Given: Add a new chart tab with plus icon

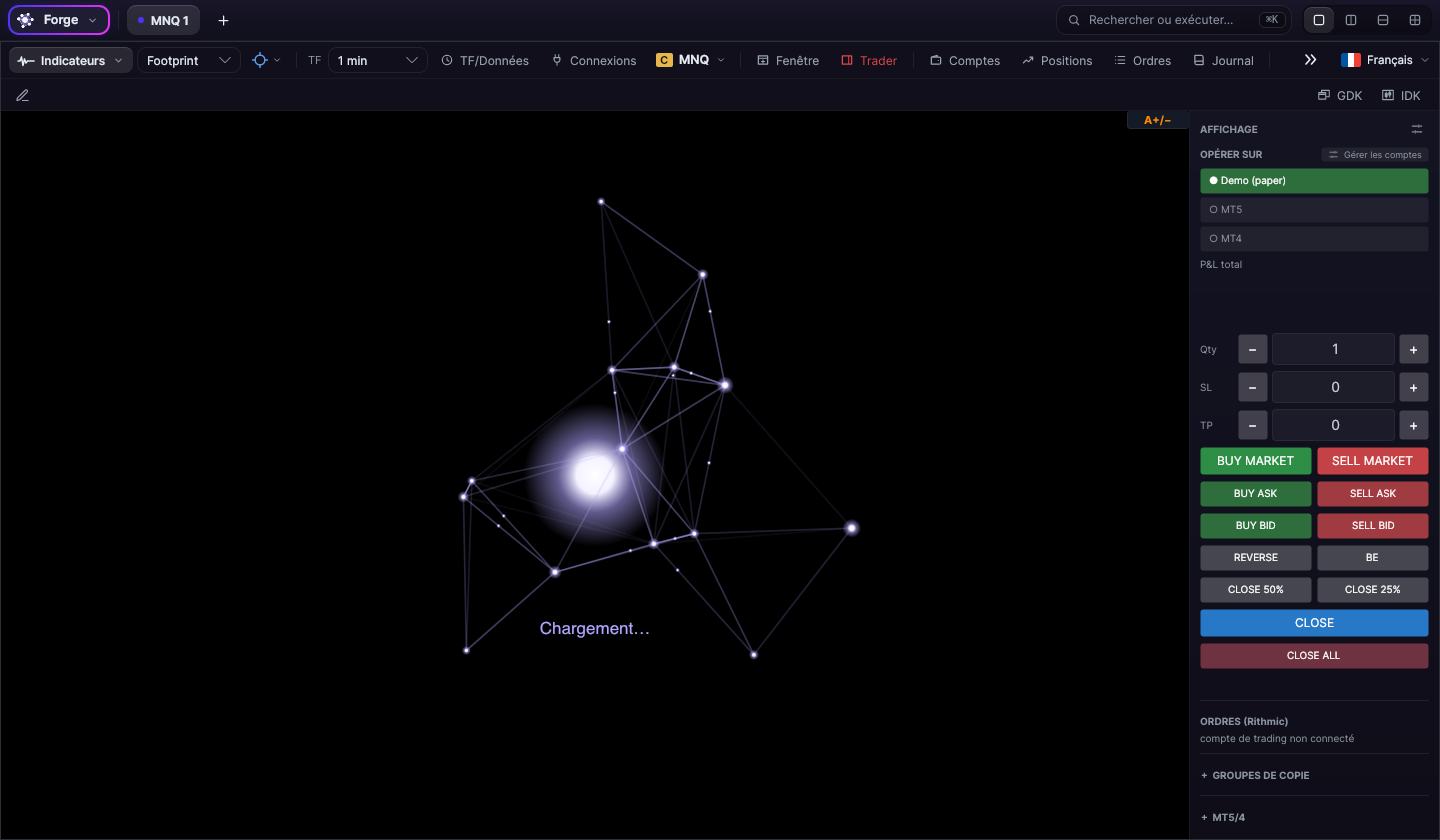Looking at the screenshot, I should (x=223, y=20).
